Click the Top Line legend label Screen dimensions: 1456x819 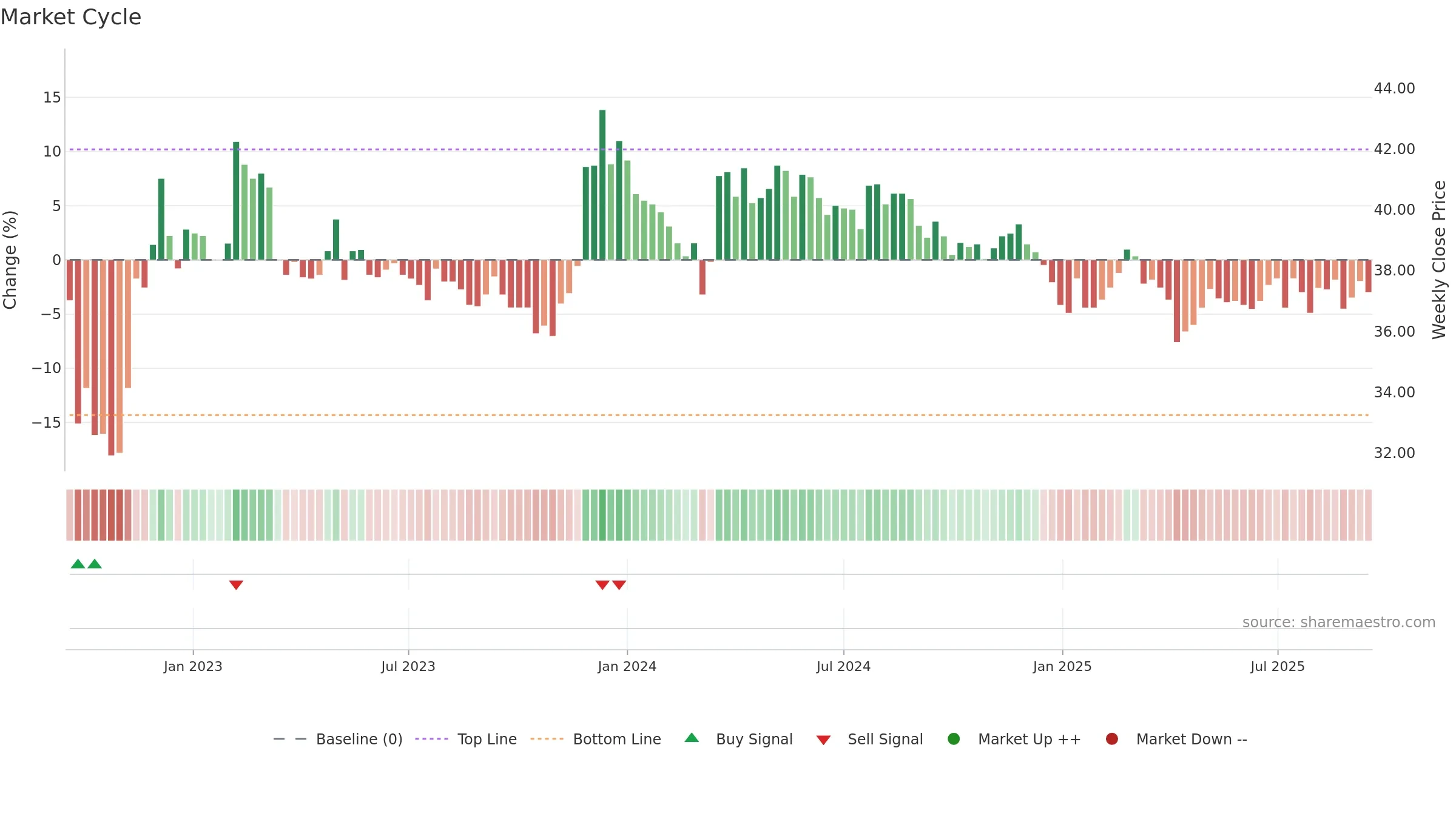(487, 739)
